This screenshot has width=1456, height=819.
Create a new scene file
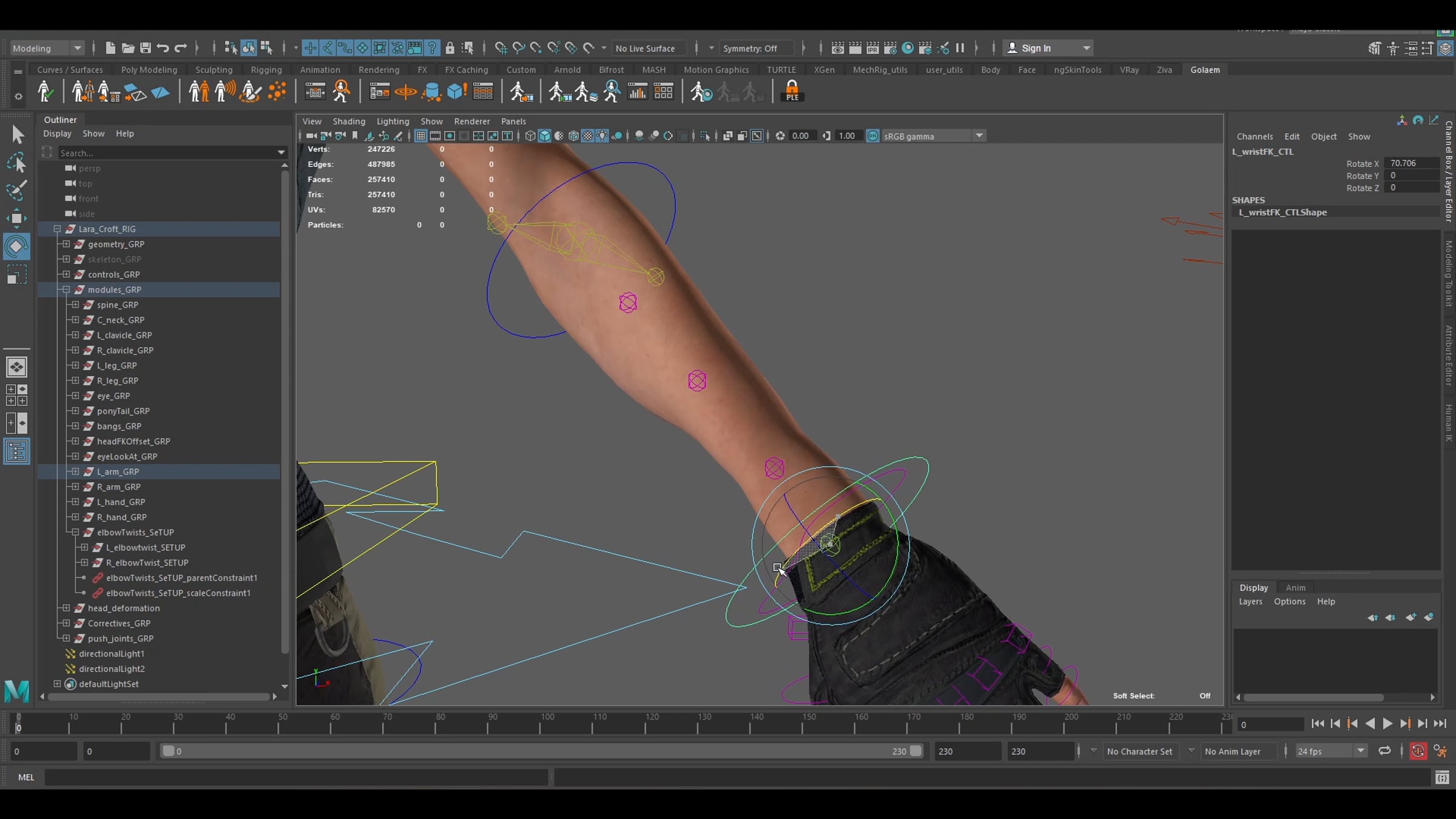click(110, 48)
